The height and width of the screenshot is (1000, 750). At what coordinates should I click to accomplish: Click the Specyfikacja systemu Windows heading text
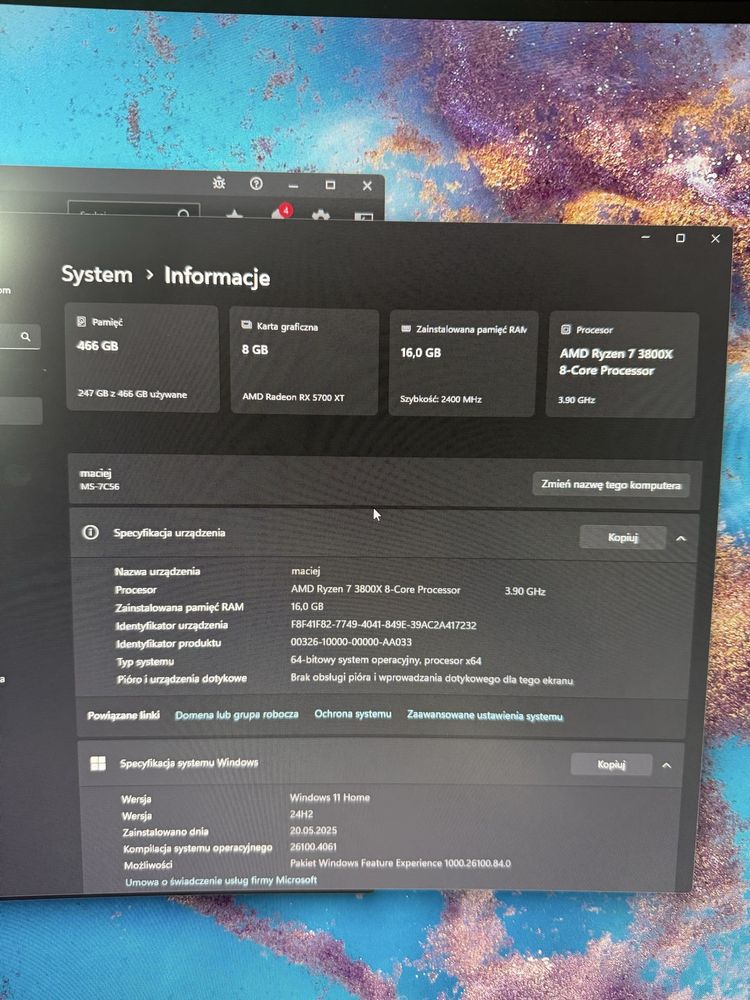coord(189,763)
